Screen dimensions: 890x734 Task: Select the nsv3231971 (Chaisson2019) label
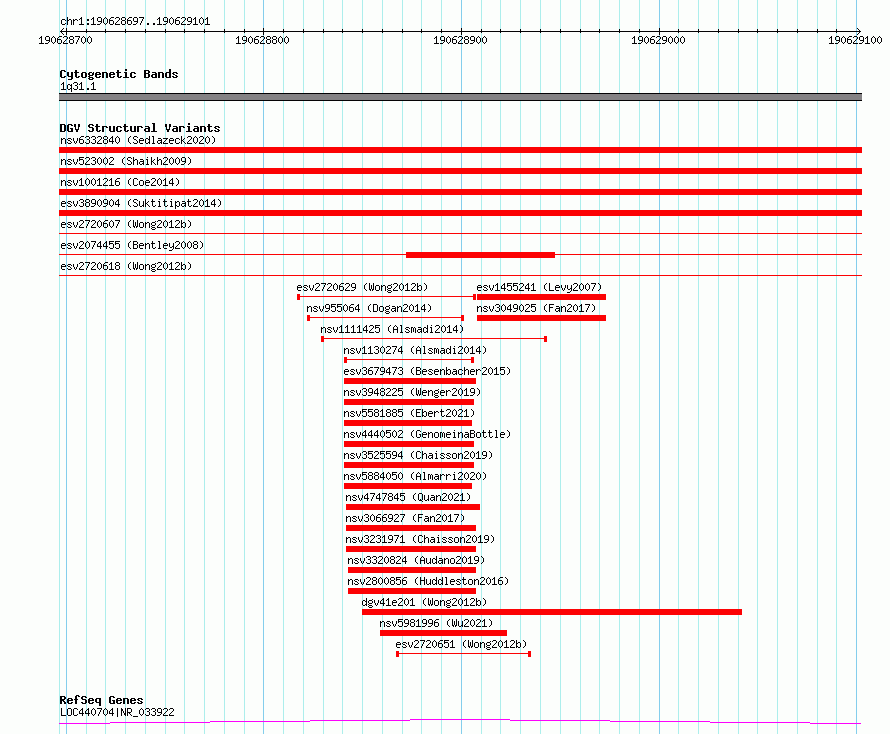point(420,539)
